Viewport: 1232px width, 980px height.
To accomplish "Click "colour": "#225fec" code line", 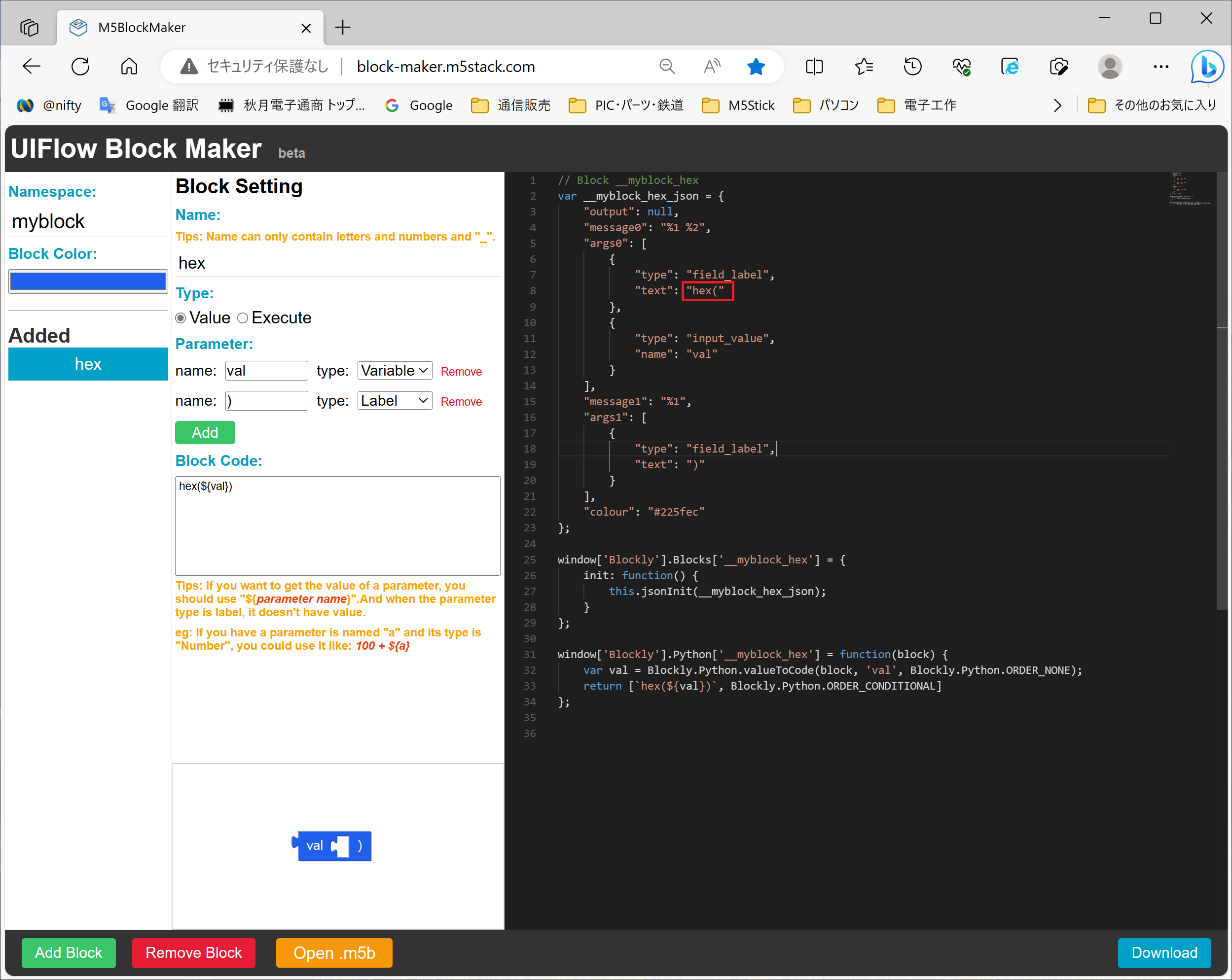I will click(x=644, y=512).
